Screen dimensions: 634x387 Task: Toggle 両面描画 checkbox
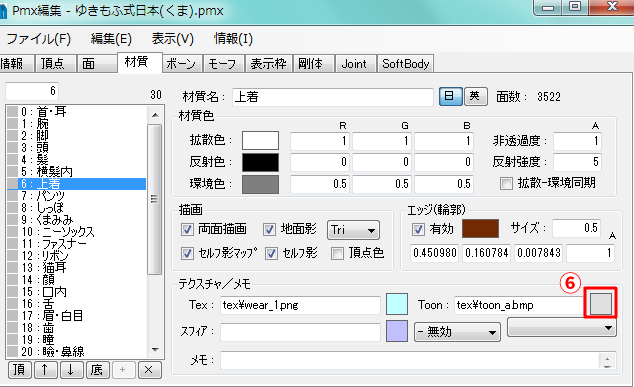187,229
